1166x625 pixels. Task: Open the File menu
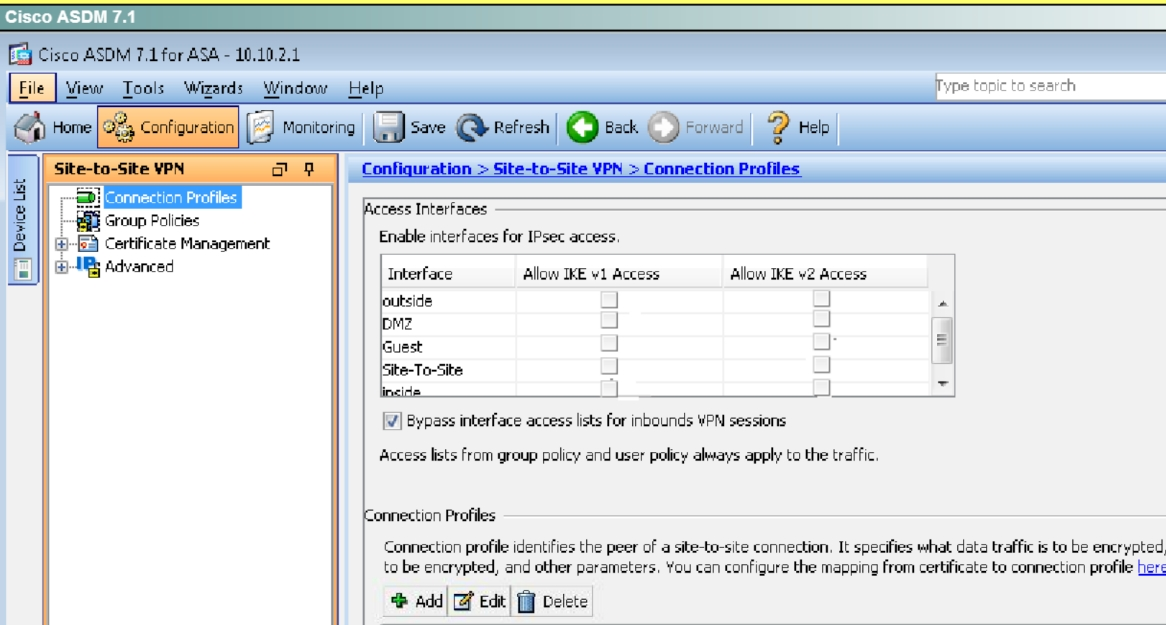[31, 89]
